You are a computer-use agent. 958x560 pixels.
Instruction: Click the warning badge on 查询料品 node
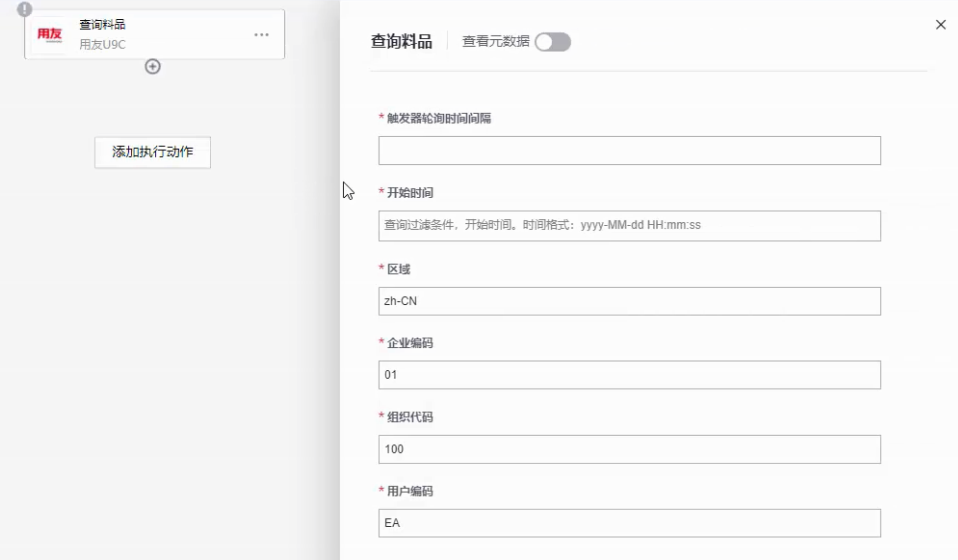[x=24, y=9]
